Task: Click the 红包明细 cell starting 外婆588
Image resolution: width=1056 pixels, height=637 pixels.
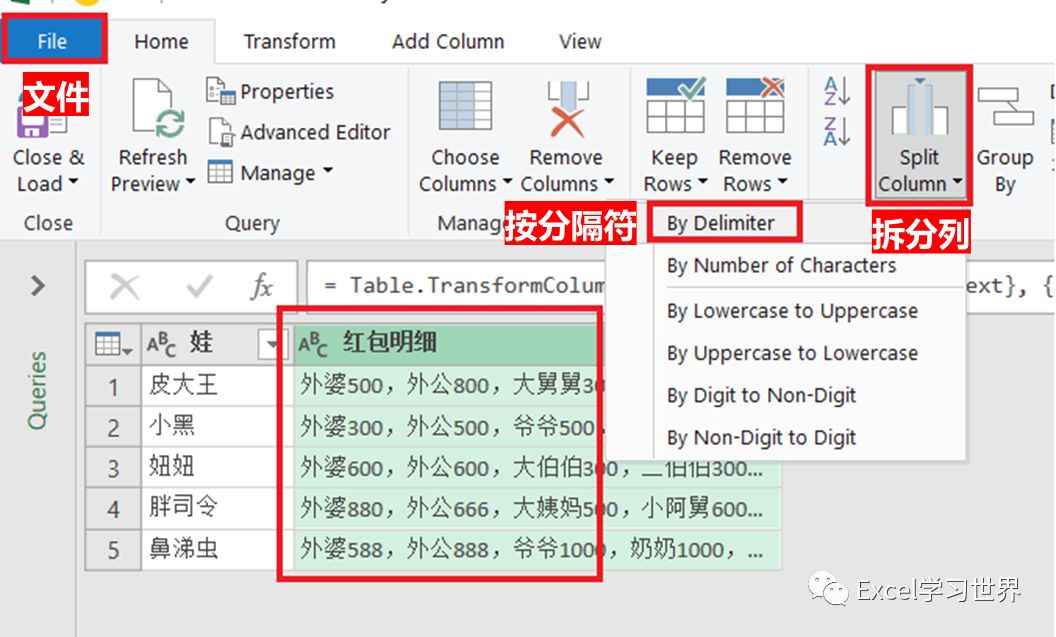Action: (537, 549)
